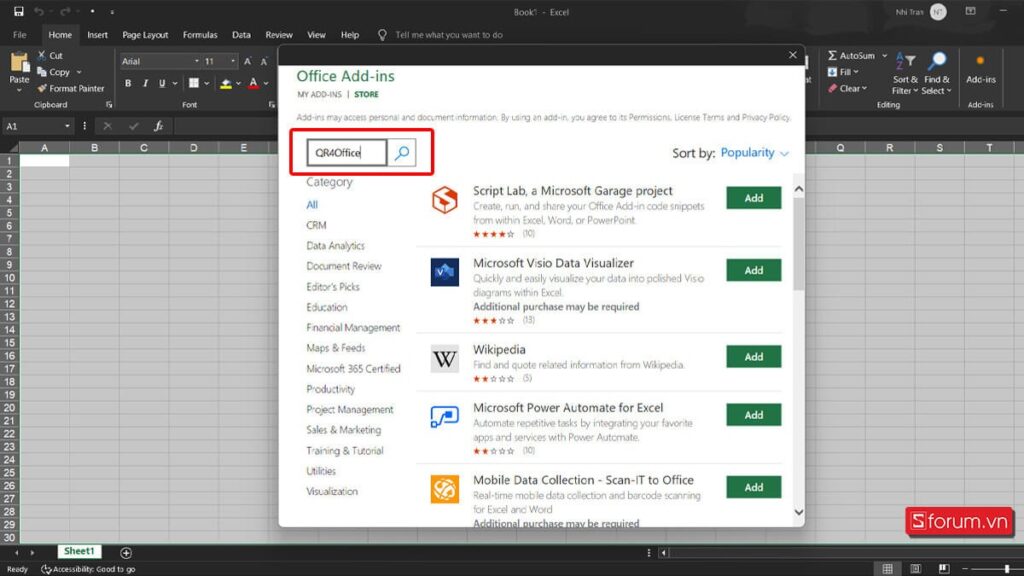Filter by Data Analytics category
The image size is (1024, 576).
point(336,246)
